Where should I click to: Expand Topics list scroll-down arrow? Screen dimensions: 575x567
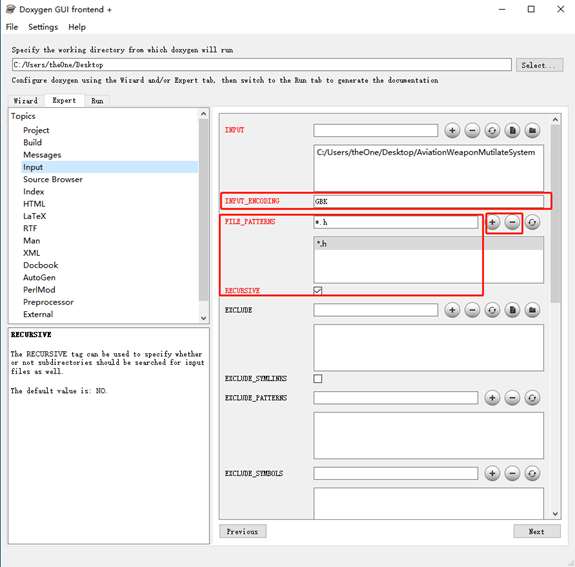pyautogui.click(x=204, y=318)
